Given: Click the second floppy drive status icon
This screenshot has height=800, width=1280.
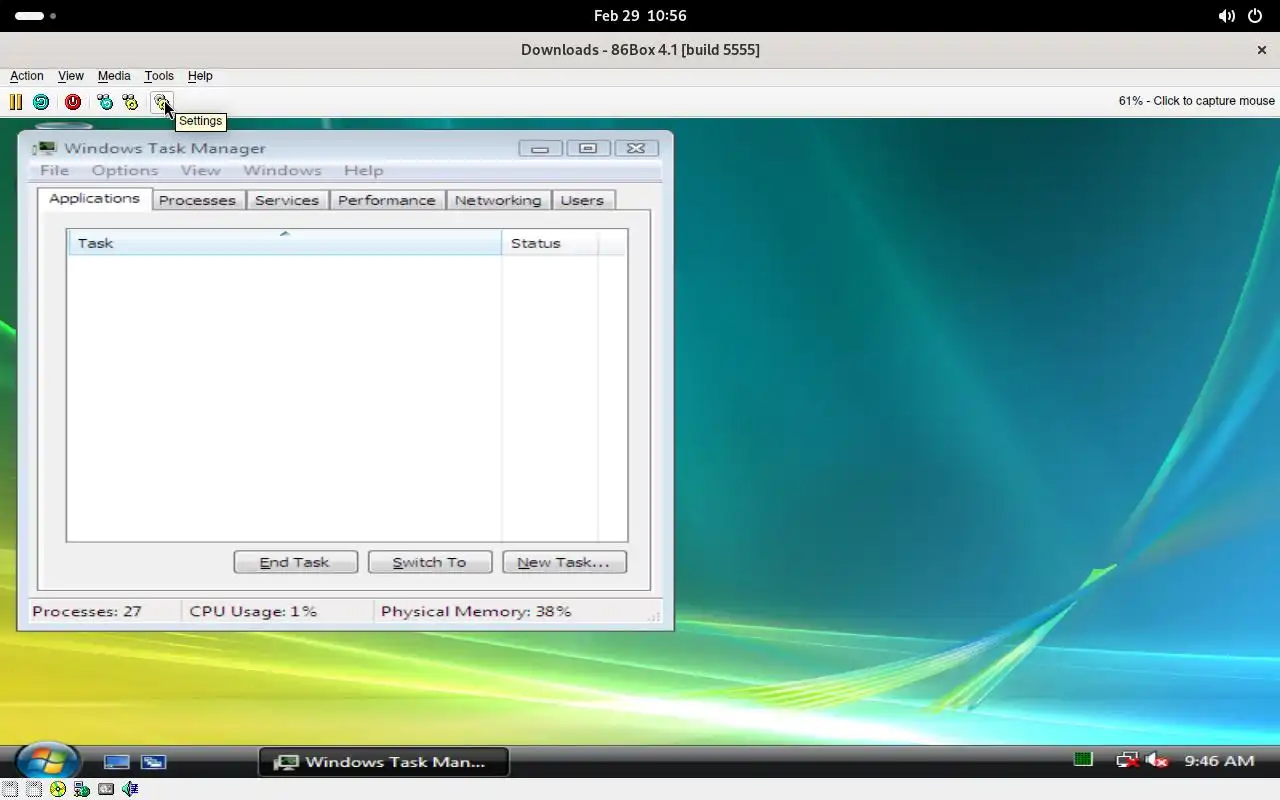Looking at the screenshot, I should tap(34, 789).
